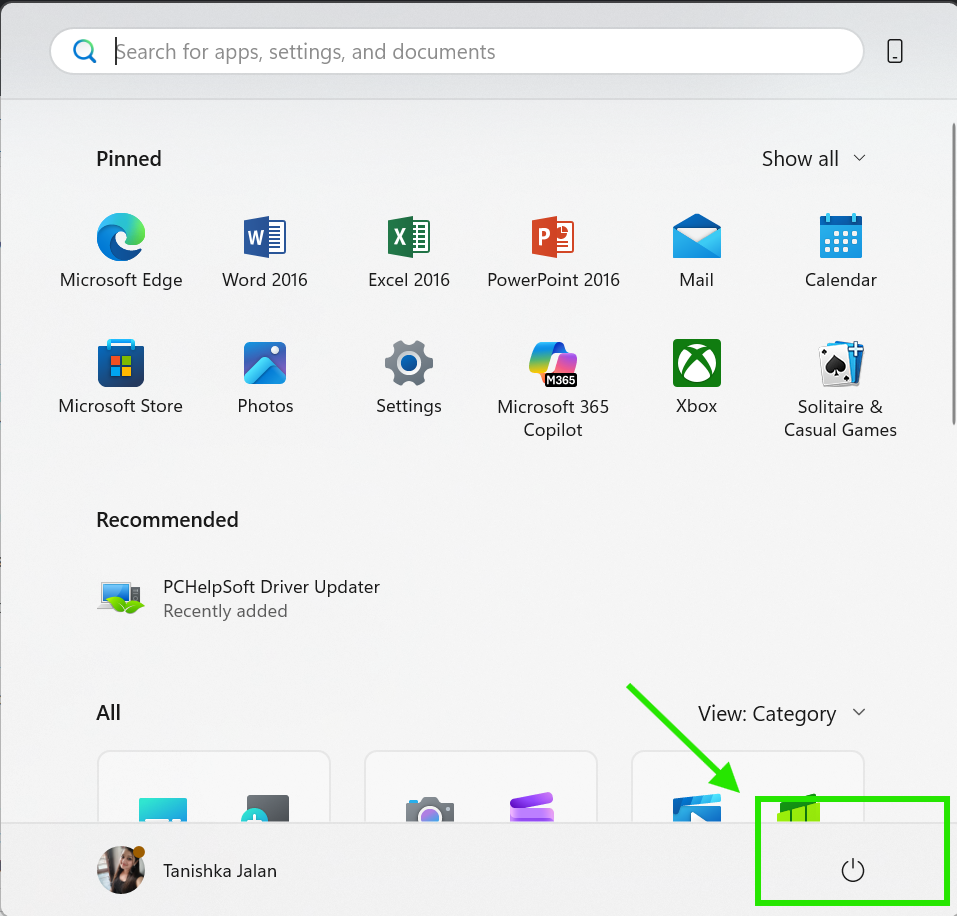Screen dimensions: 957x916
Task: Click the "Pinned" section heading
Action: (x=129, y=159)
